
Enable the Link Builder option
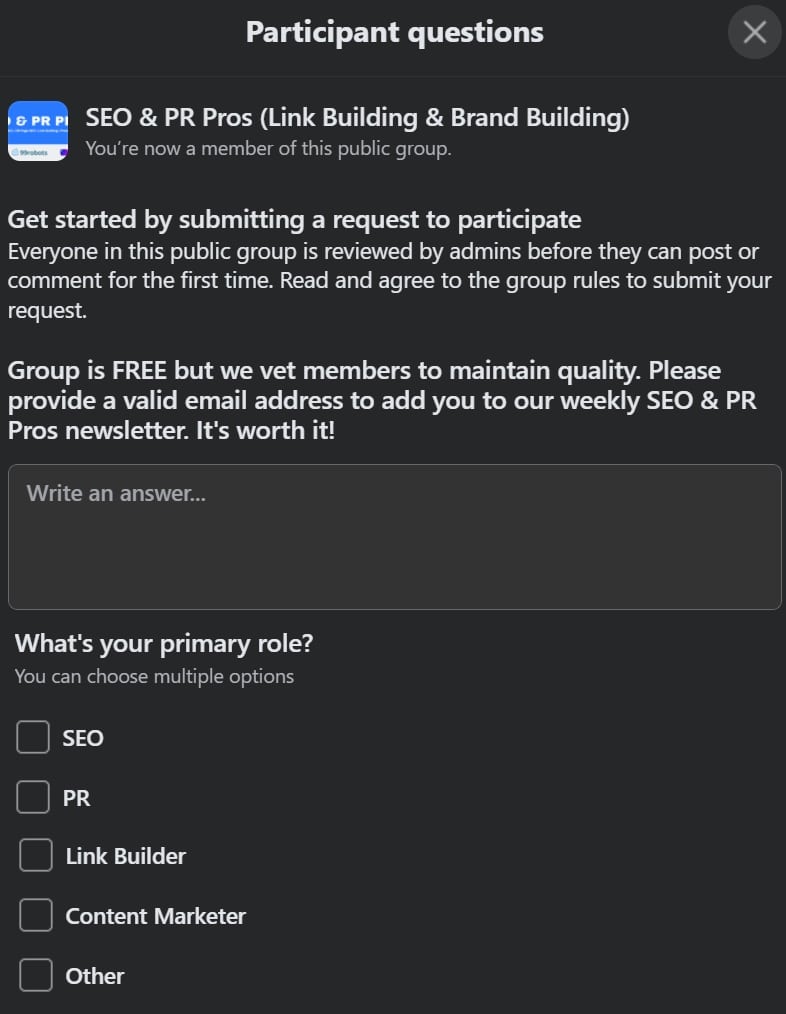point(35,855)
